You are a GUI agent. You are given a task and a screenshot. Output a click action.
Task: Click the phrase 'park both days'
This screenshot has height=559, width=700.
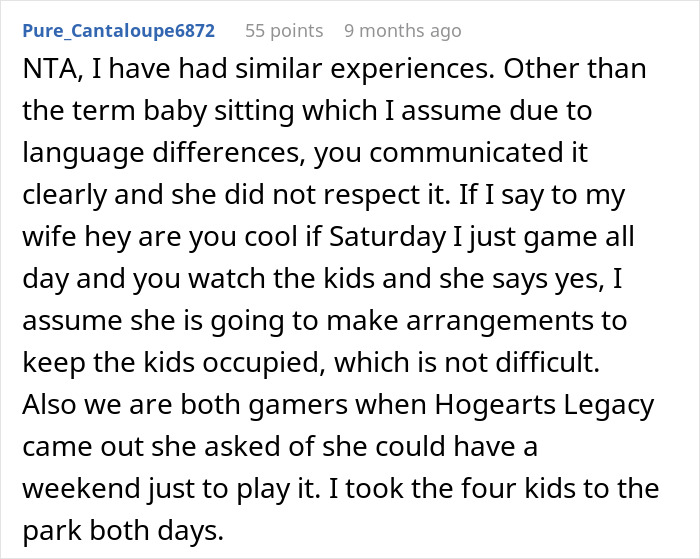point(122,530)
